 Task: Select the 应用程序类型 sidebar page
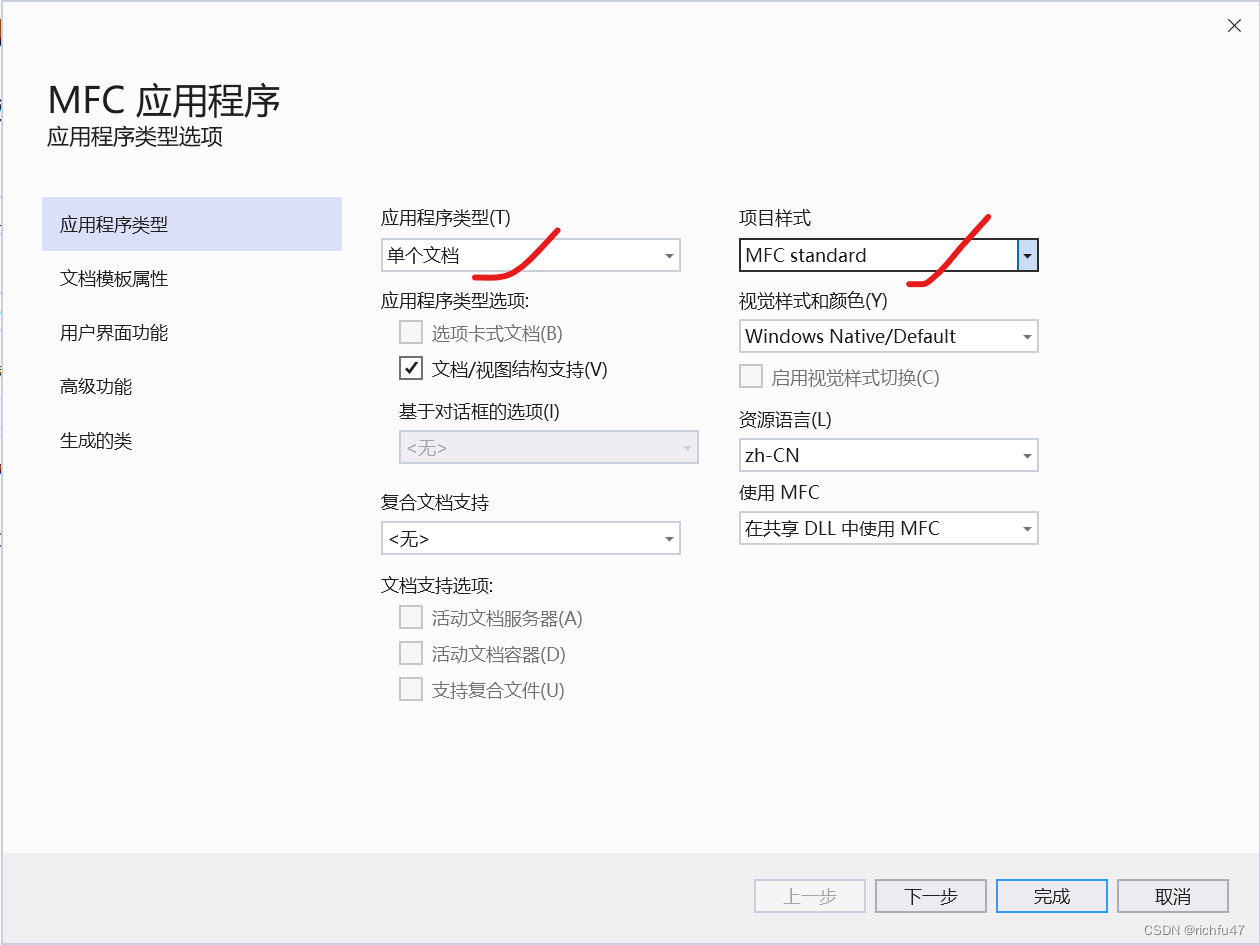pyautogui.click(x=192, y=225)
